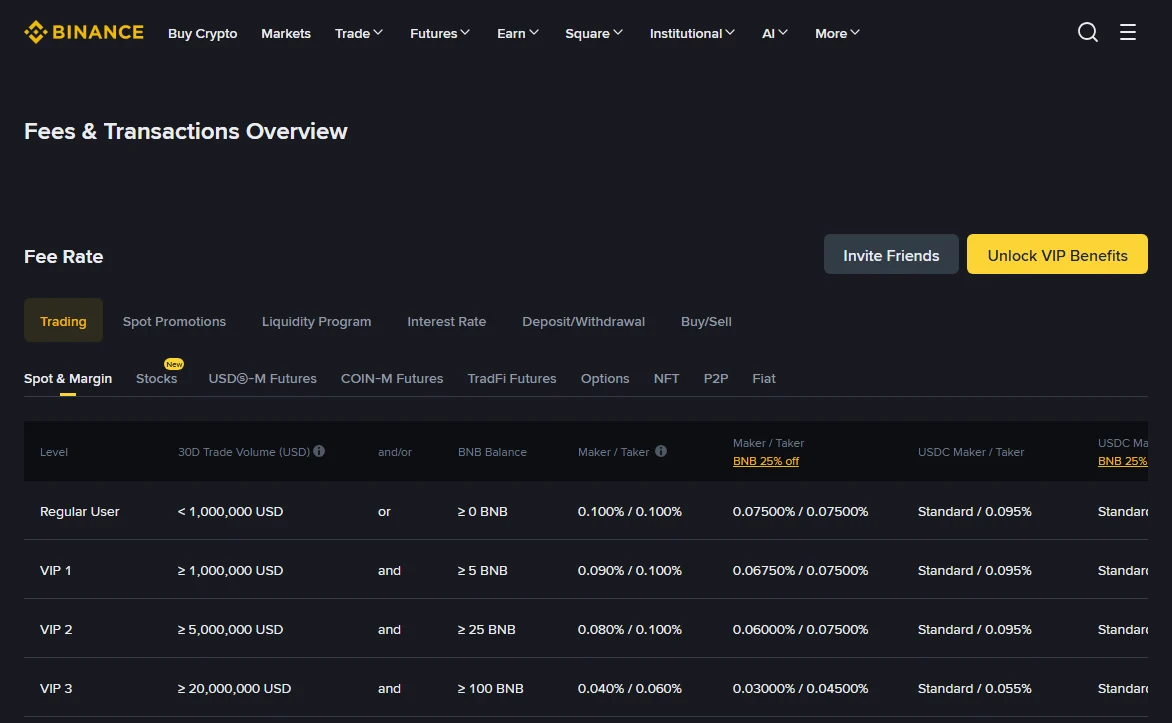
Task: Select the TradFi Futures sub-tab
Action: pyautogui.click(x=512, y=378)
